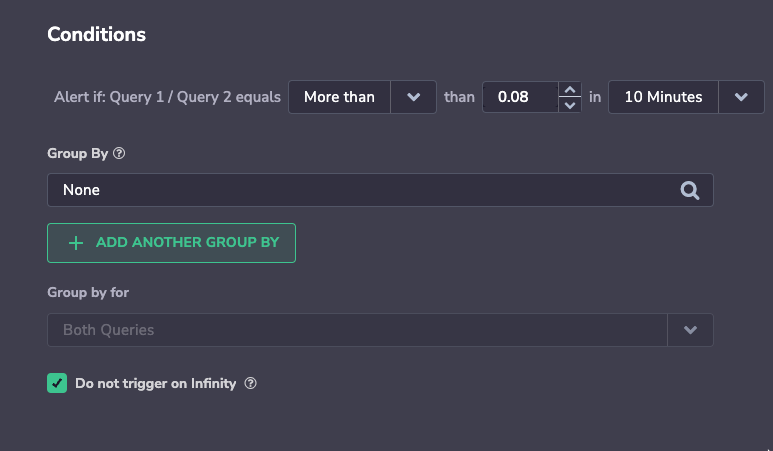Click the Group By help icon
Screen dimensions: 773x451
119,153
